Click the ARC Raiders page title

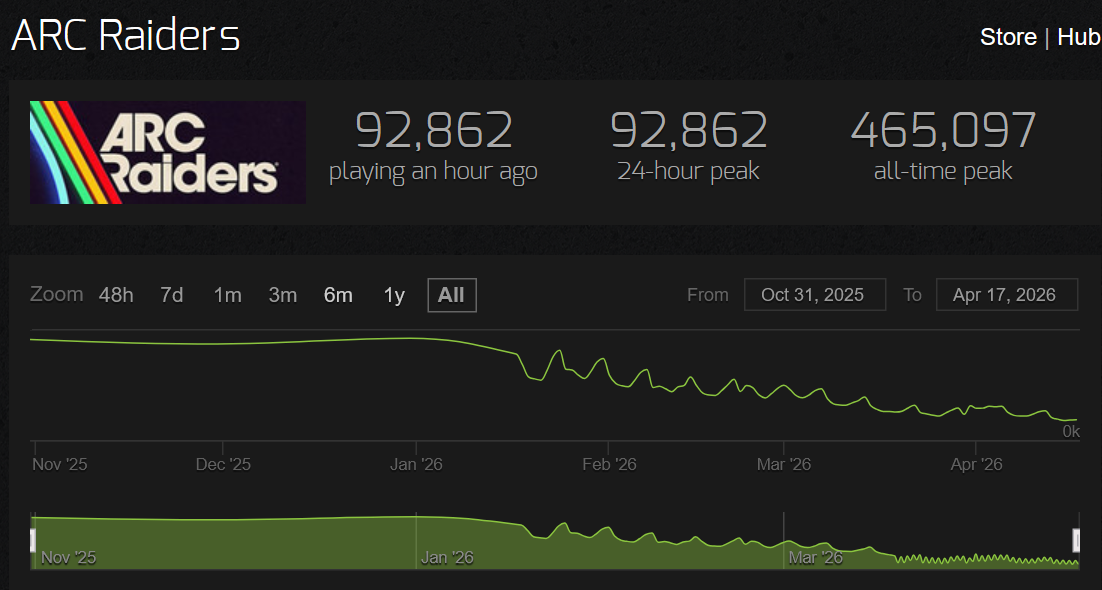tap(126, 35)
